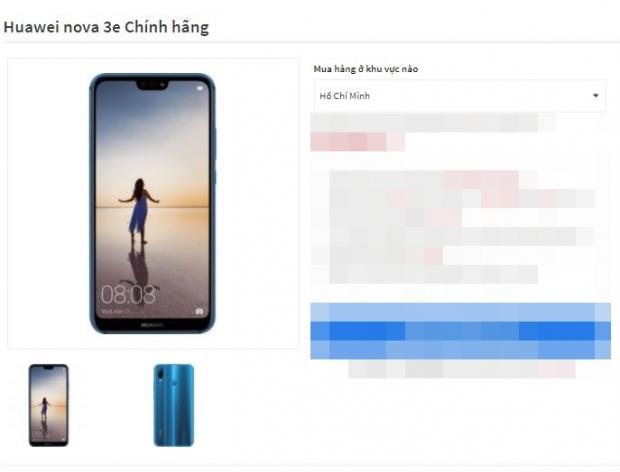Screen dimensions: 620x472
Task: Click the camera icon on phone lock screen
Action: pyautogui.click(x=199, y=312)
